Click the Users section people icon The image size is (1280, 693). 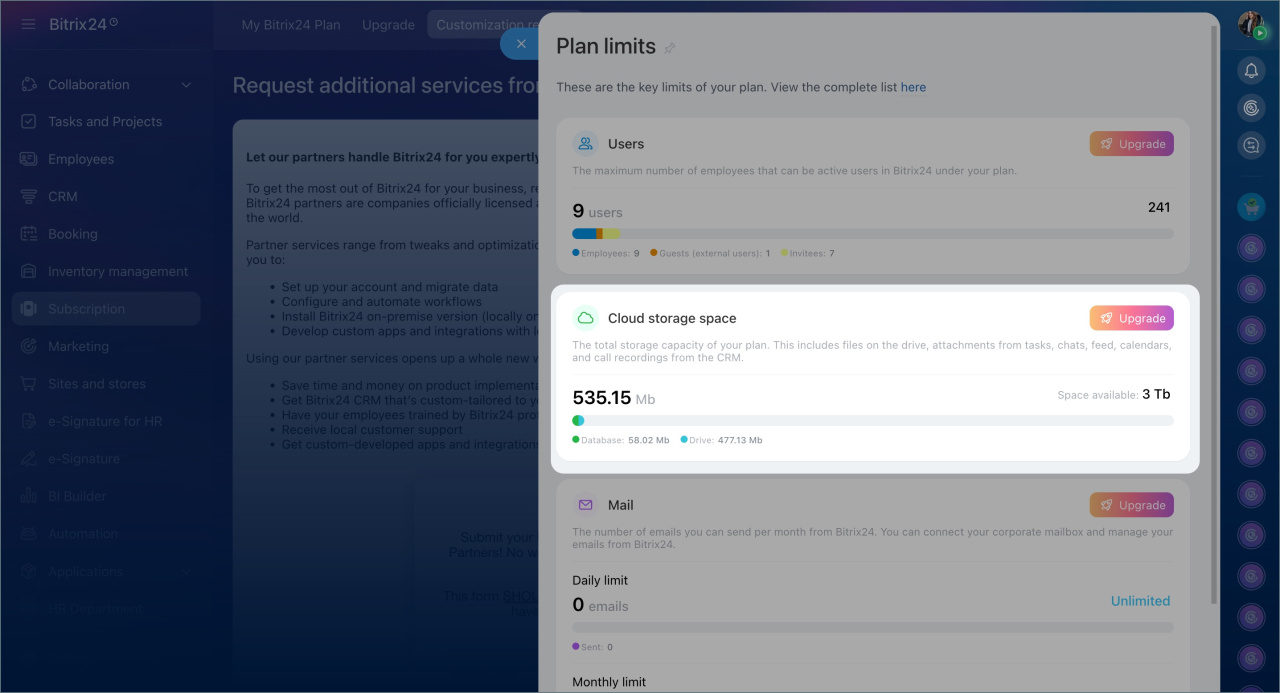point(585,144)
